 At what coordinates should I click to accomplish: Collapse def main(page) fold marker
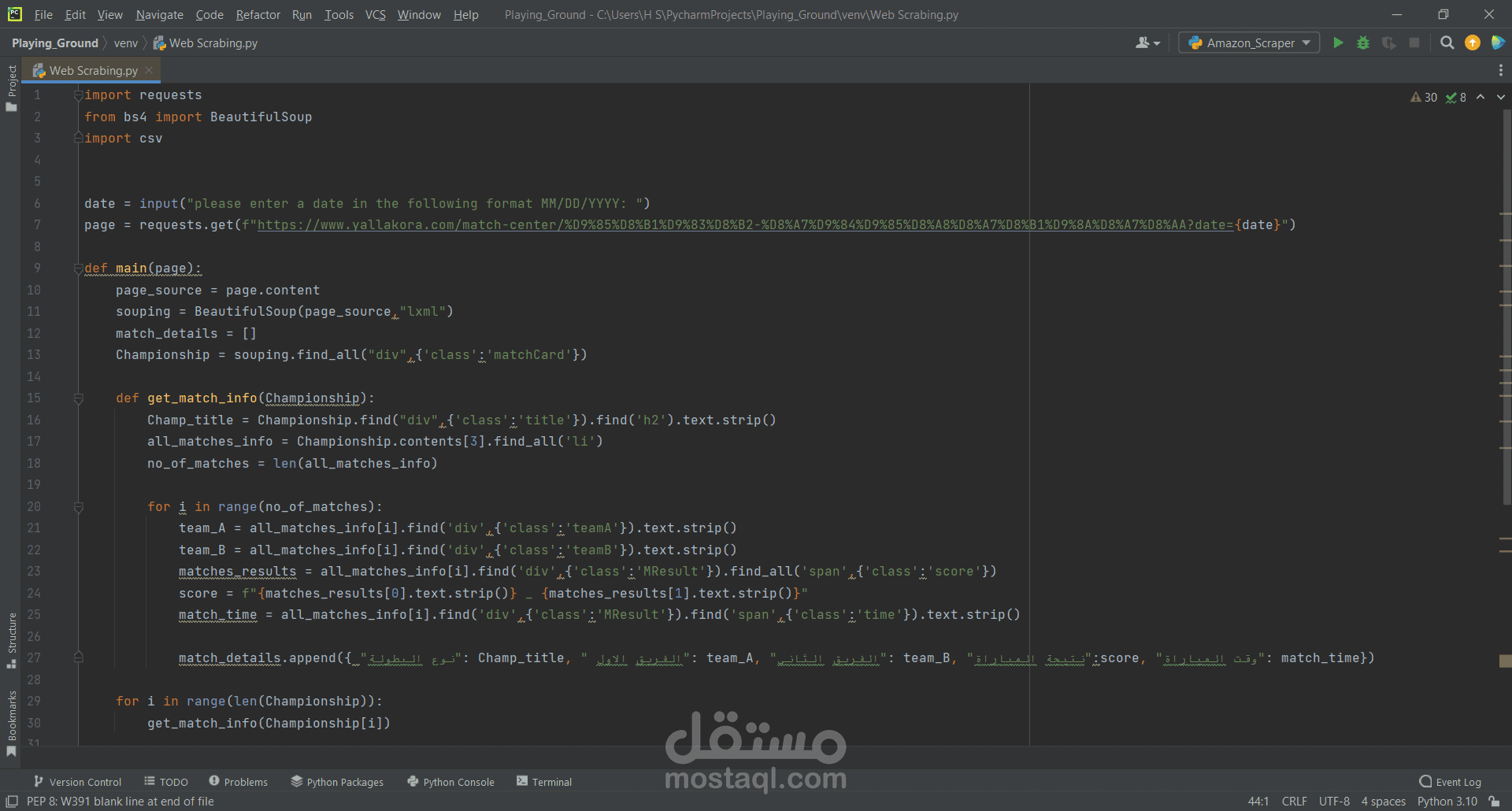pos(78,268)
